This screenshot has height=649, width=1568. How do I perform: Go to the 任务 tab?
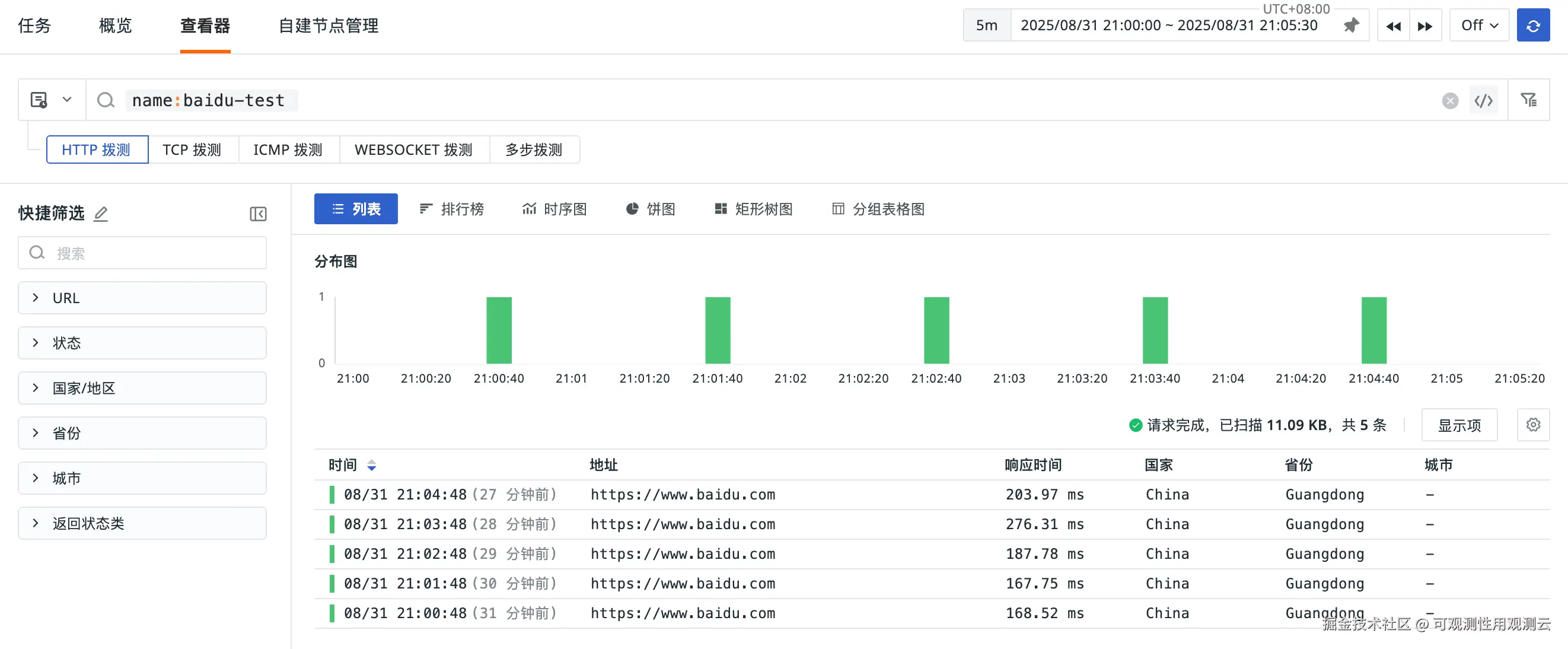click(x=35, y=26)
